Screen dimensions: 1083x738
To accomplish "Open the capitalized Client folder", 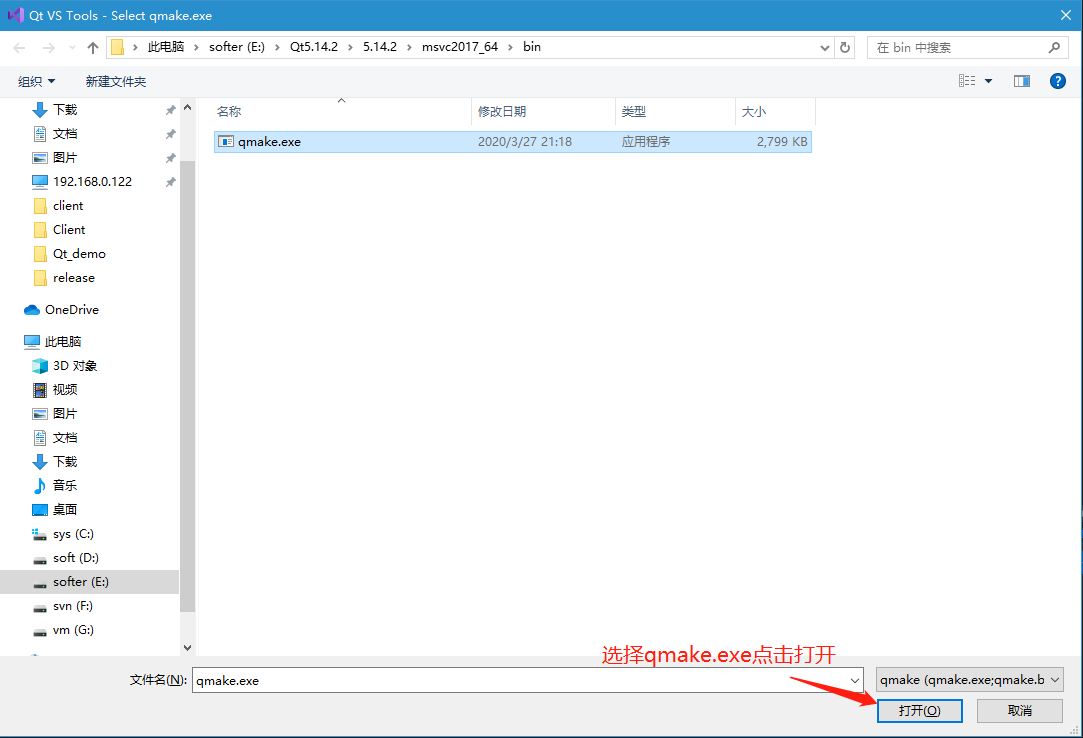I will pyautogui.click(x=69, y=230).
